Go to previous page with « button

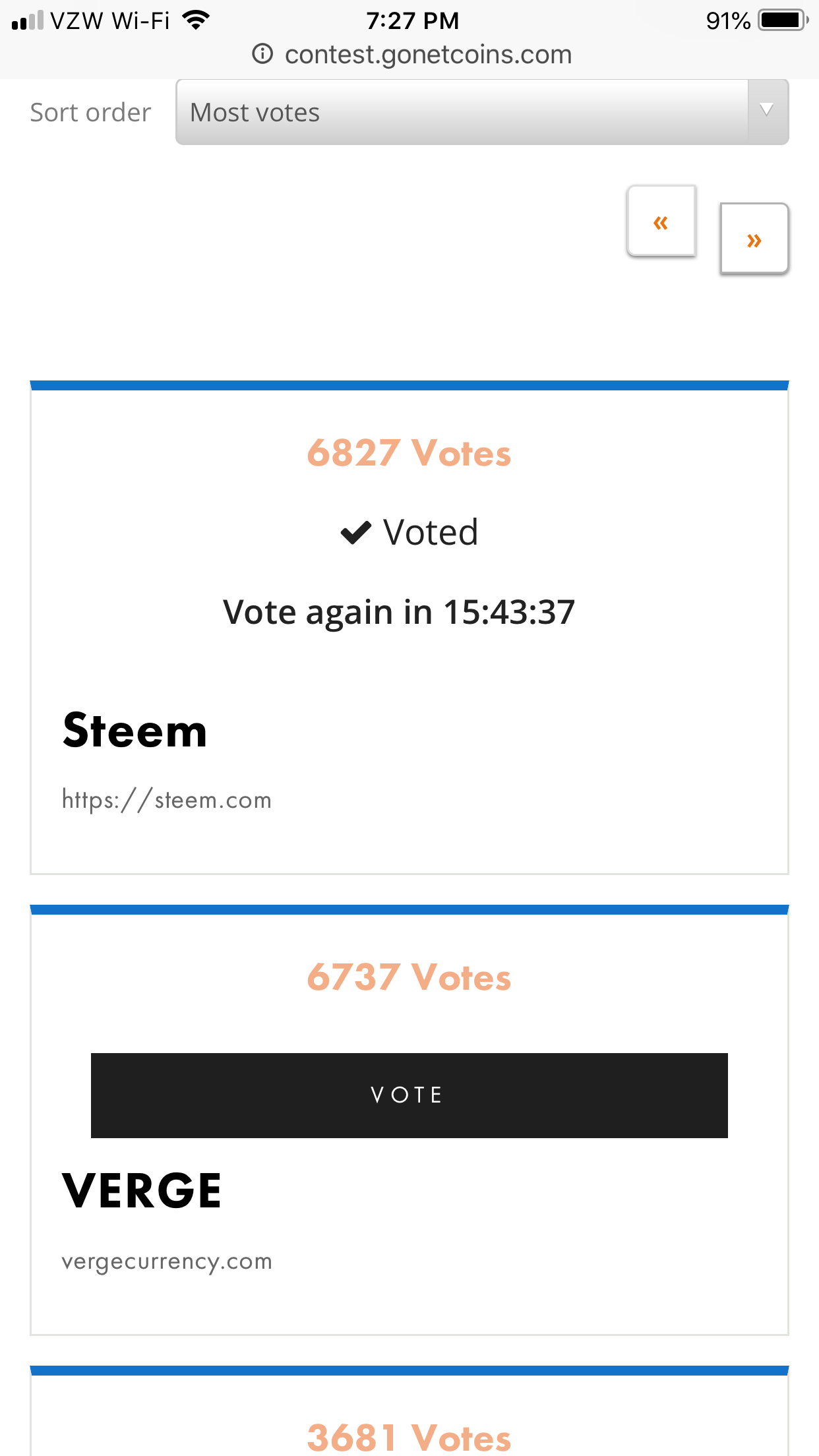pyautogui.click(x=661, y=221)
